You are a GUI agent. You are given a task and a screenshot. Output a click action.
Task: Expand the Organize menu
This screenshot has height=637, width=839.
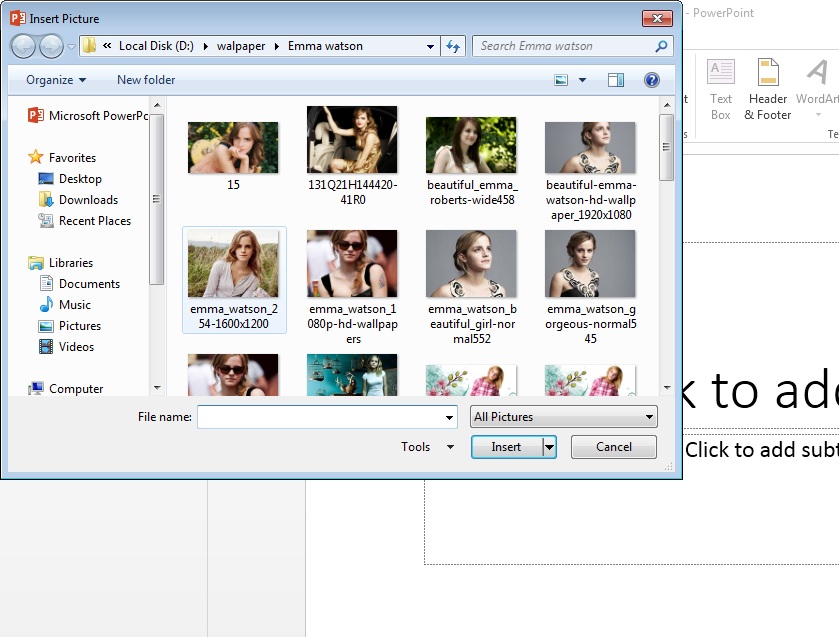click(x=51, y=80)
